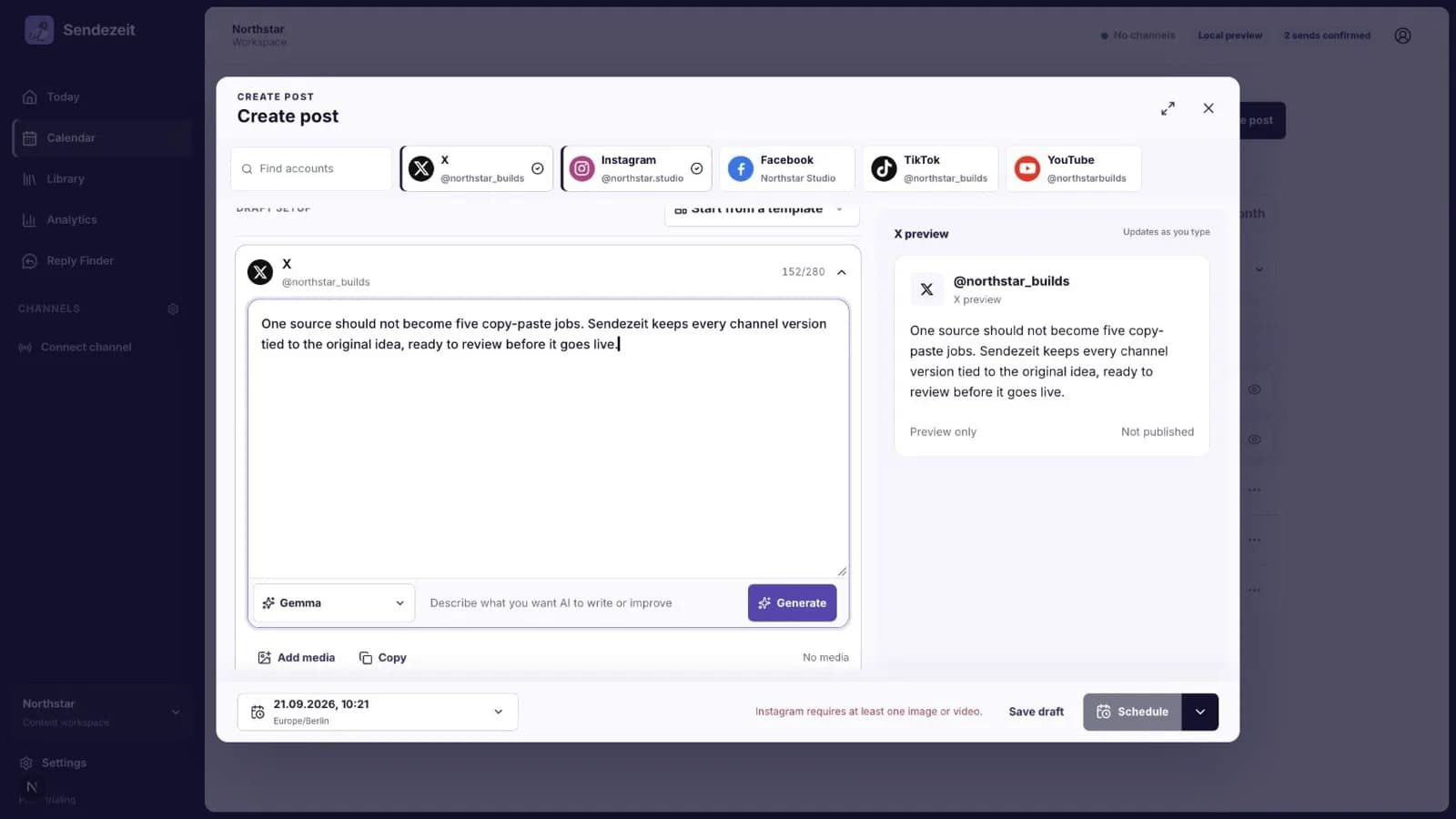1456x819 pixels.
Task: Collapse the X post editor section
Action: tap(842, 272)
